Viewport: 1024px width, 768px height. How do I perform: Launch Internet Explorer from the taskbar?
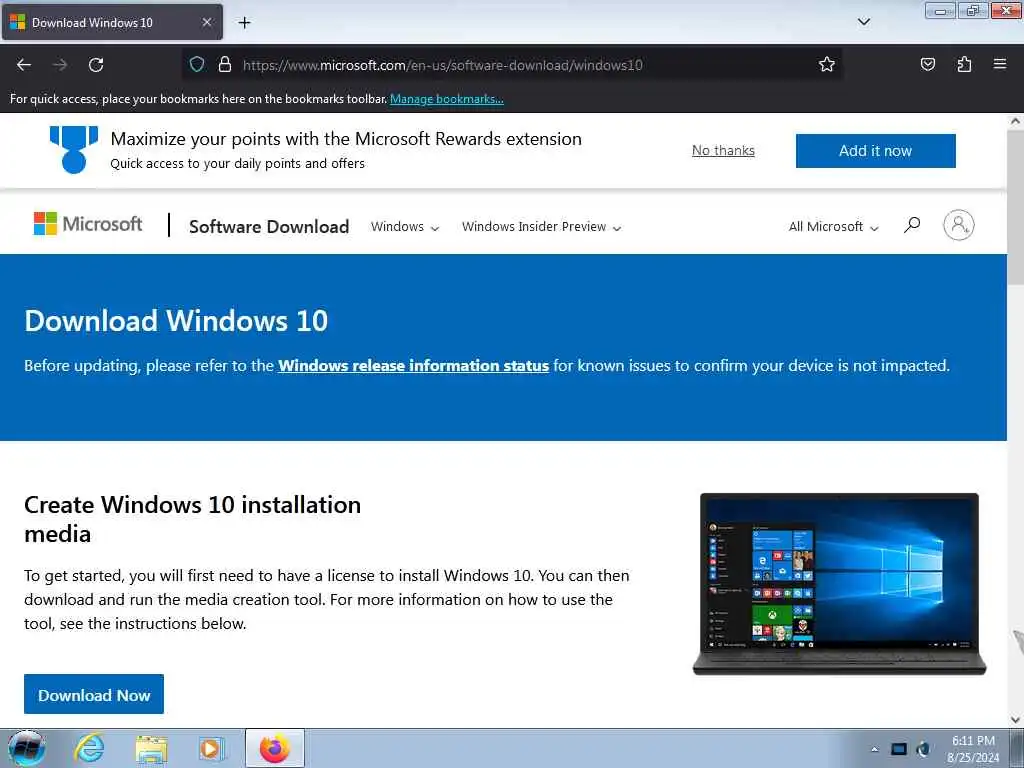pyautogui.click(x=89, y=748)
